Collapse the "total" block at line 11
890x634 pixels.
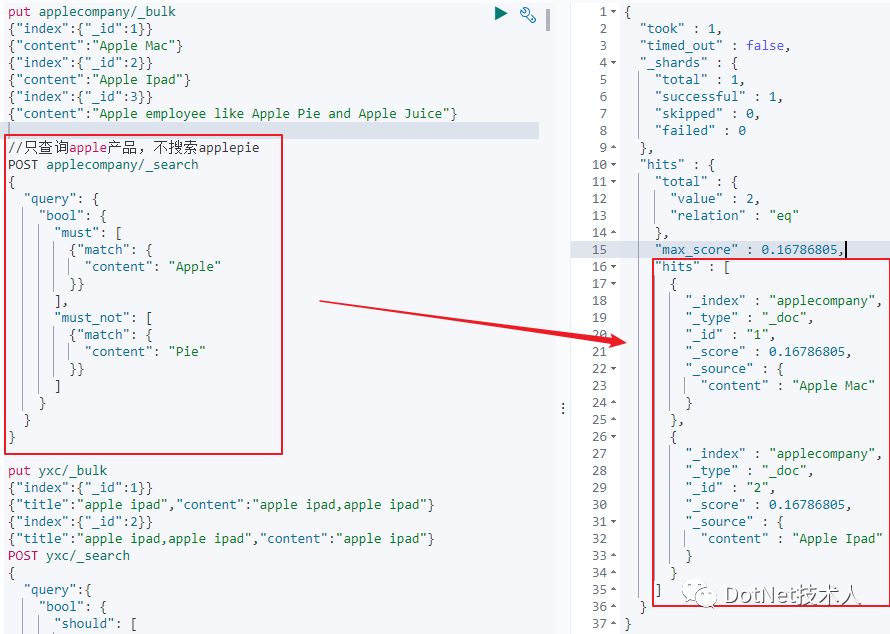(614, 182)
